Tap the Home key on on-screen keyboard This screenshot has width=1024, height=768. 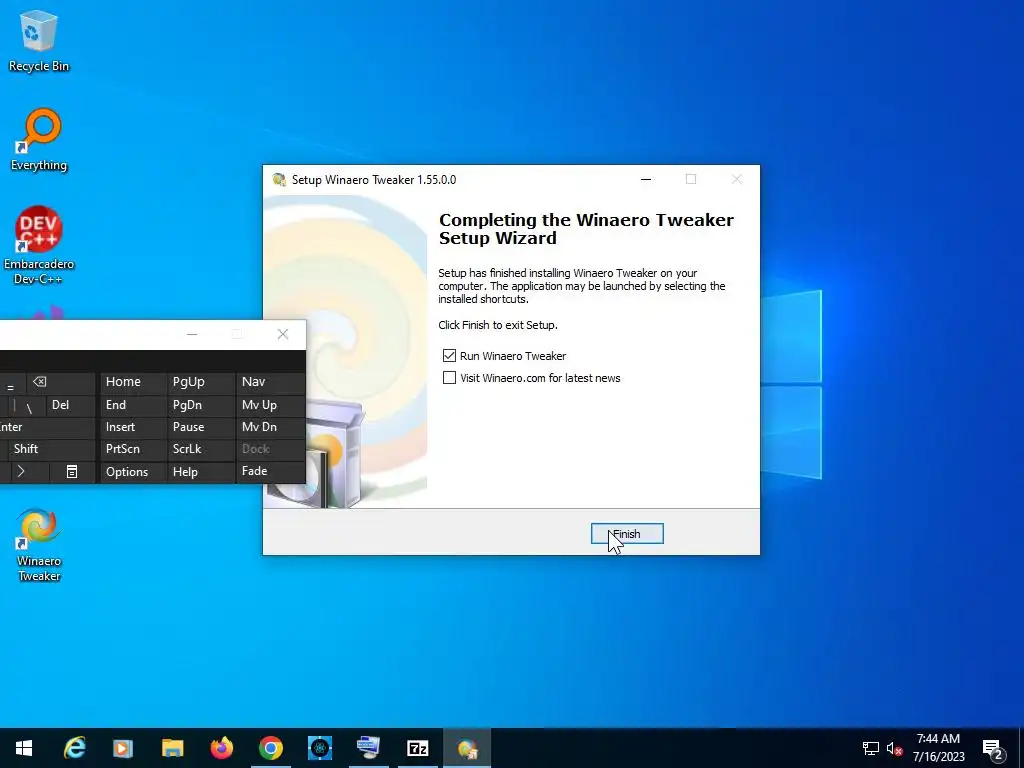pos(133,382)
